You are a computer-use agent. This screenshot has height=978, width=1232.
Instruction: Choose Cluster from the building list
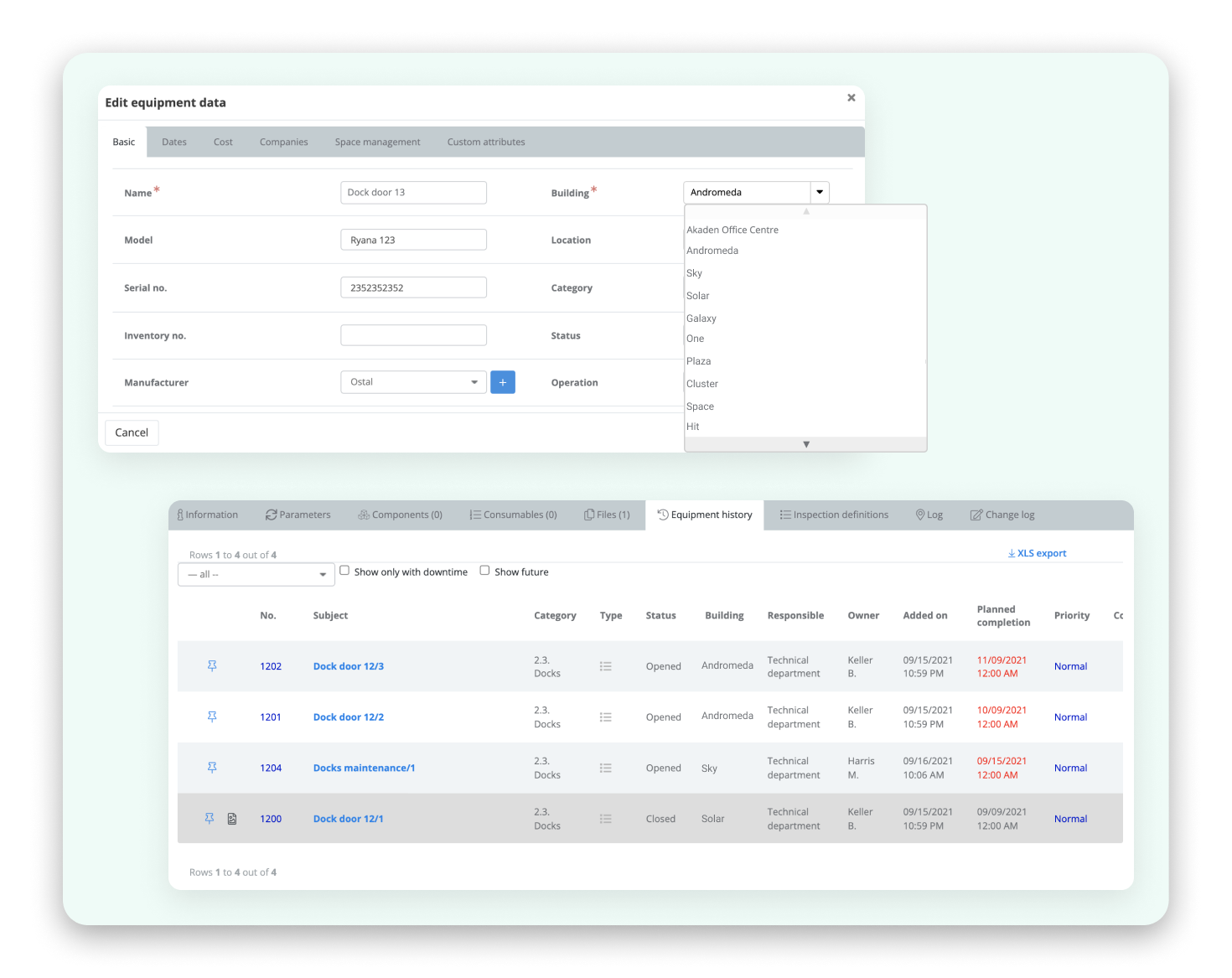702,384
